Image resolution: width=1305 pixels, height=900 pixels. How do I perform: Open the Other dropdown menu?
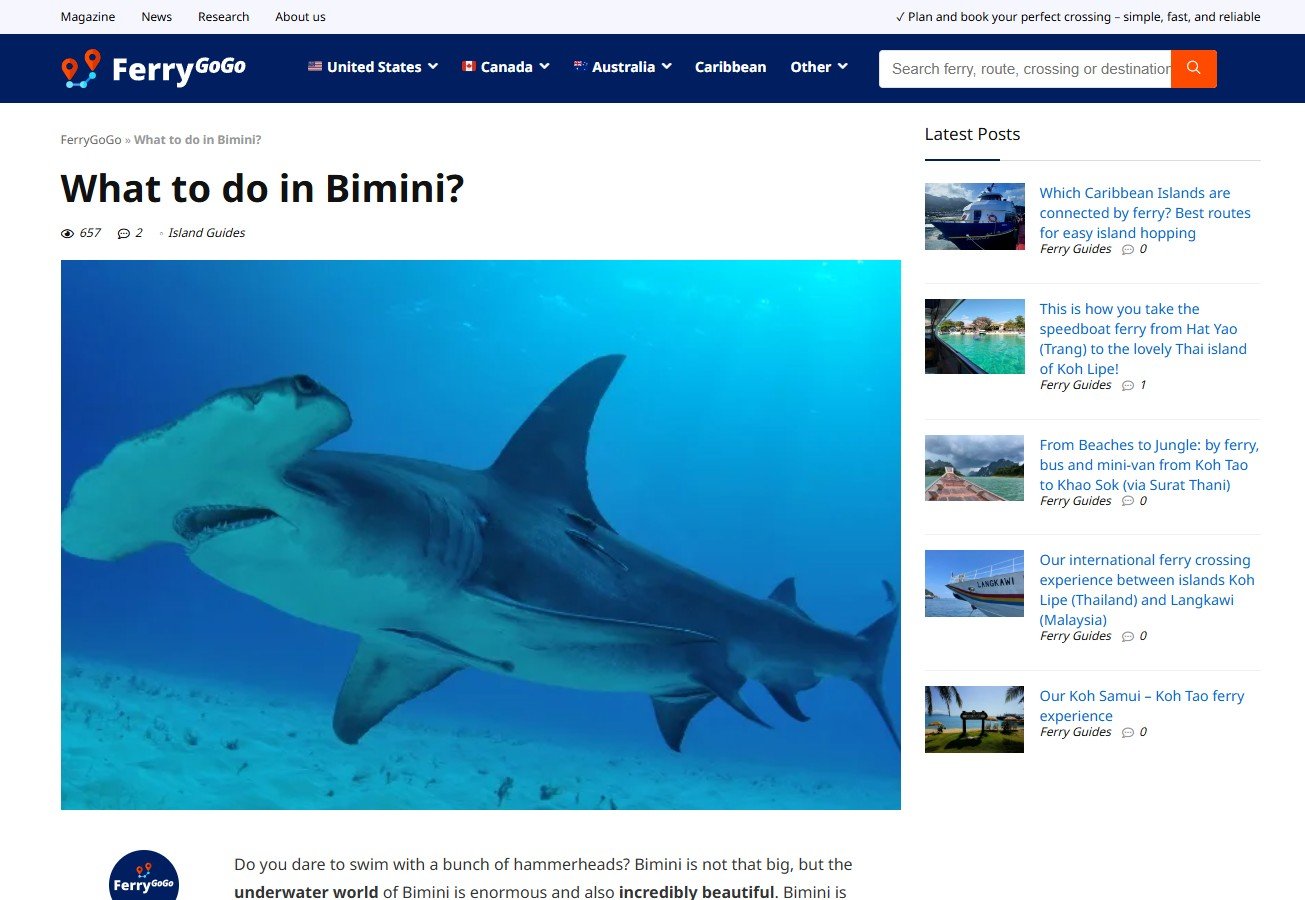819,67
